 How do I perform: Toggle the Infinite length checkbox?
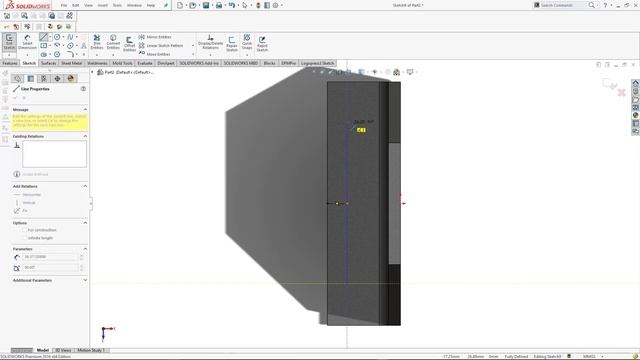pos(24,238)
